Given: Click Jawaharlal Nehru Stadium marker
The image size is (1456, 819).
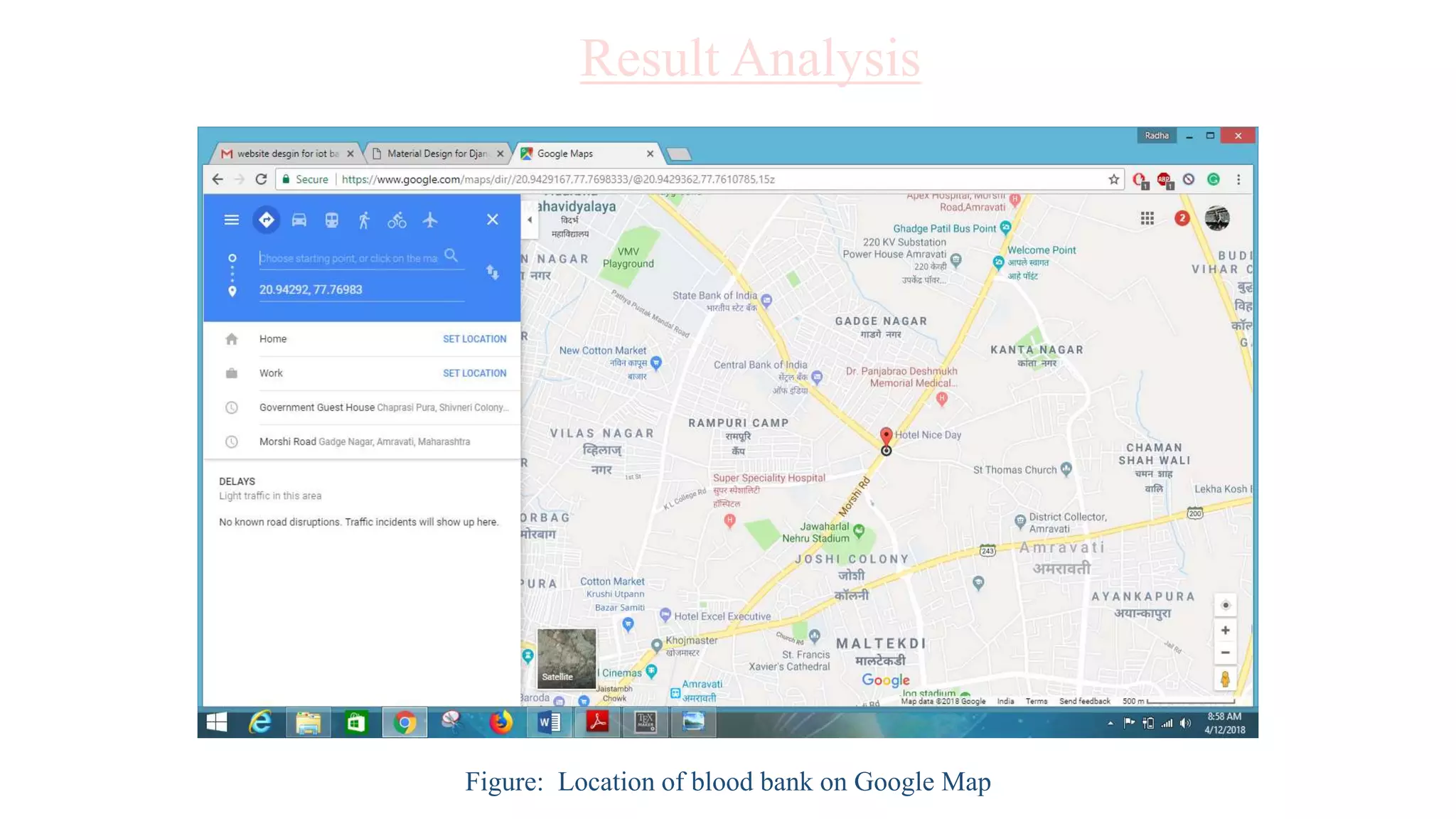Looking at the screenshot, I should (x=859, y=530).
